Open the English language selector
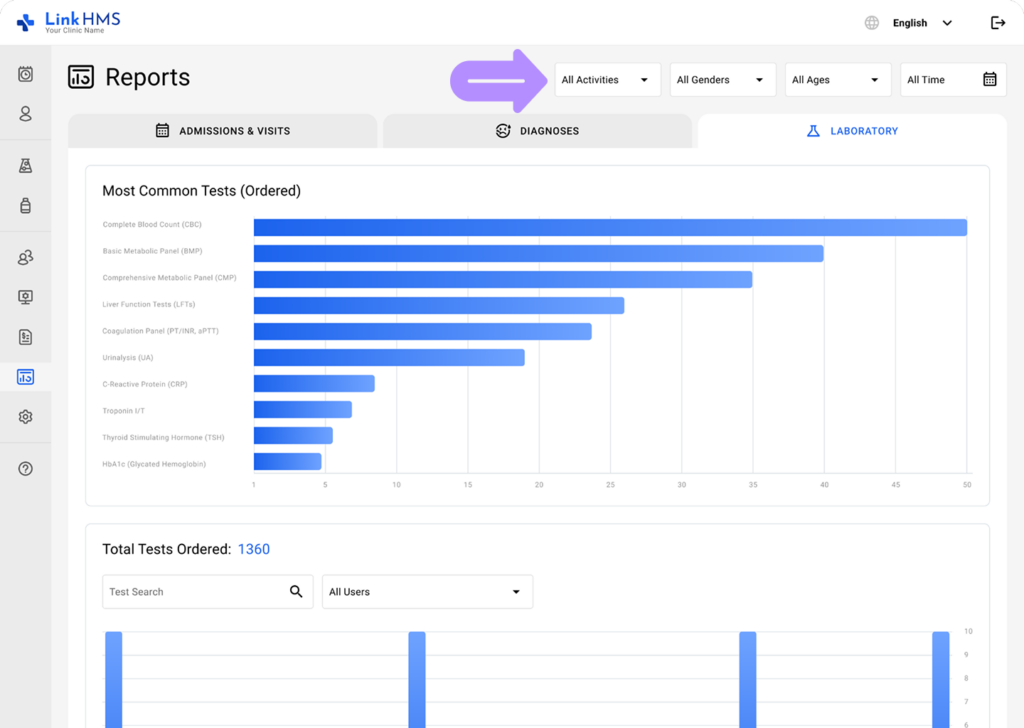The height and width of the screenshot is (728, 1024). click(x=909, y=23)
